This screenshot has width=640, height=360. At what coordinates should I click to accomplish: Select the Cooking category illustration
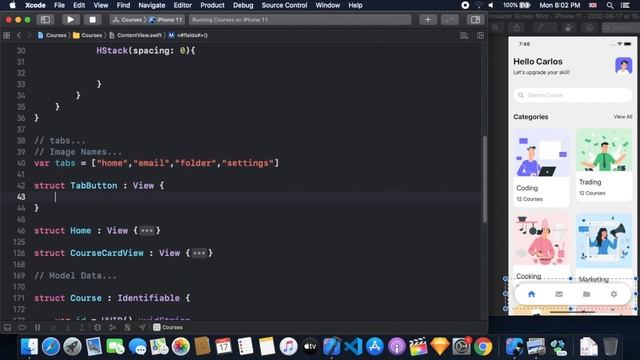click(x=541, y=240)
